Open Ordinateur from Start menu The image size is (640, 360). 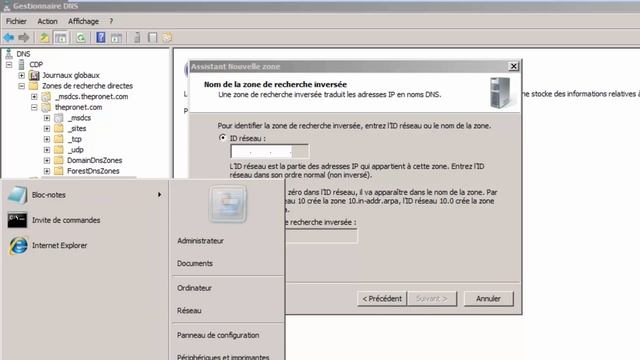coord(194,288)
